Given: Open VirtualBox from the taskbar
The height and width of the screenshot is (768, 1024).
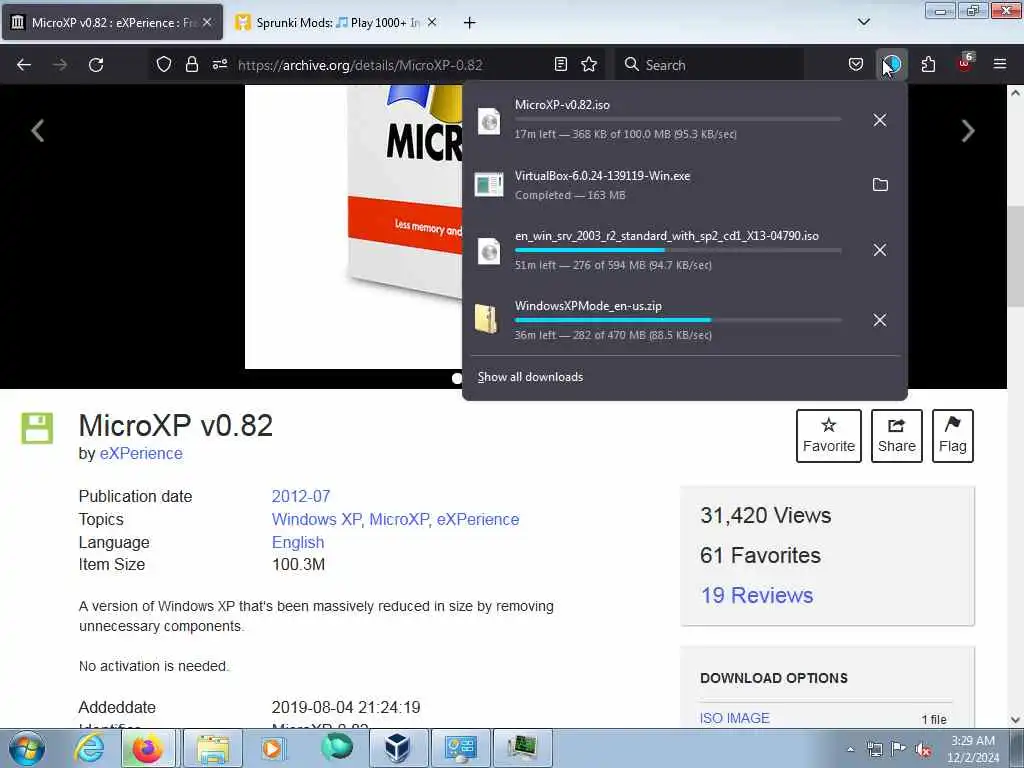Looking at the screenshot, I should 397,748.
